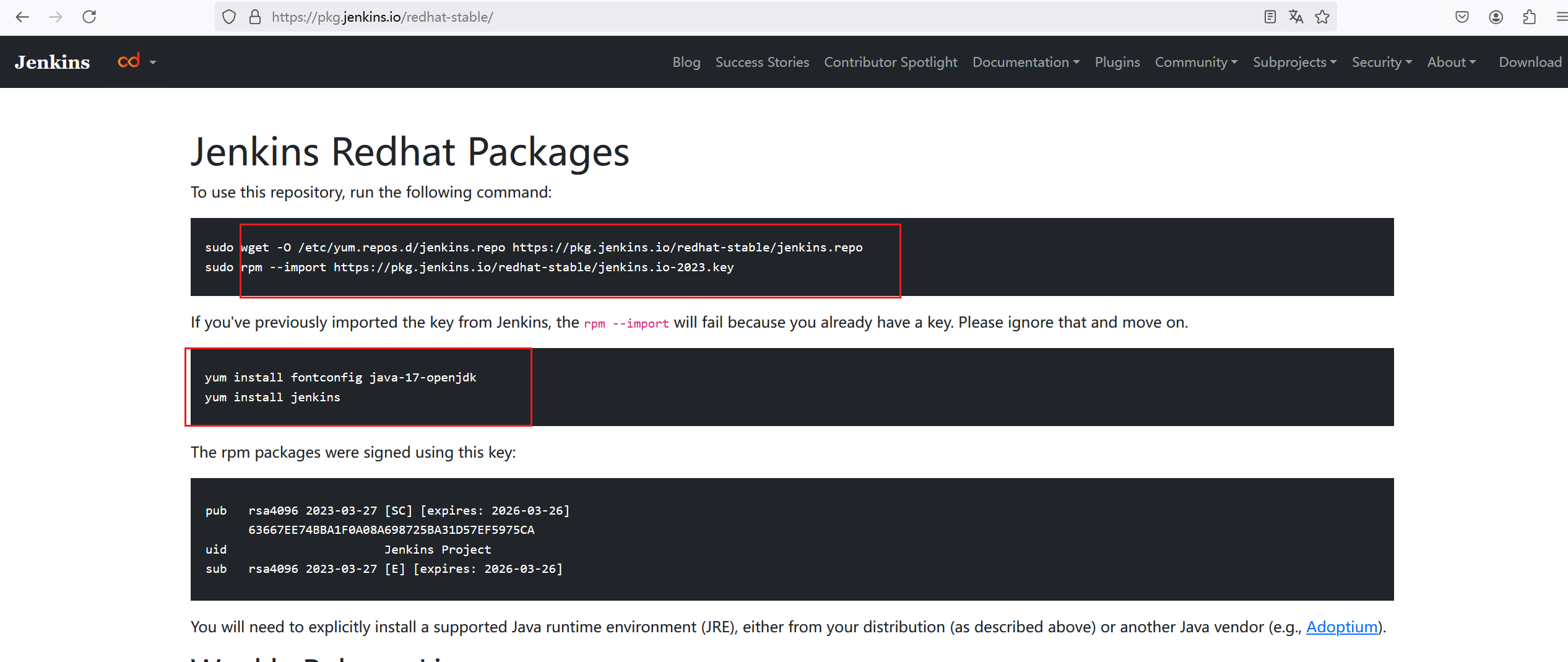1568x662 pixels.
Task: Expand the CD Foundation dropdown arrow
Action: coord(153,63)
